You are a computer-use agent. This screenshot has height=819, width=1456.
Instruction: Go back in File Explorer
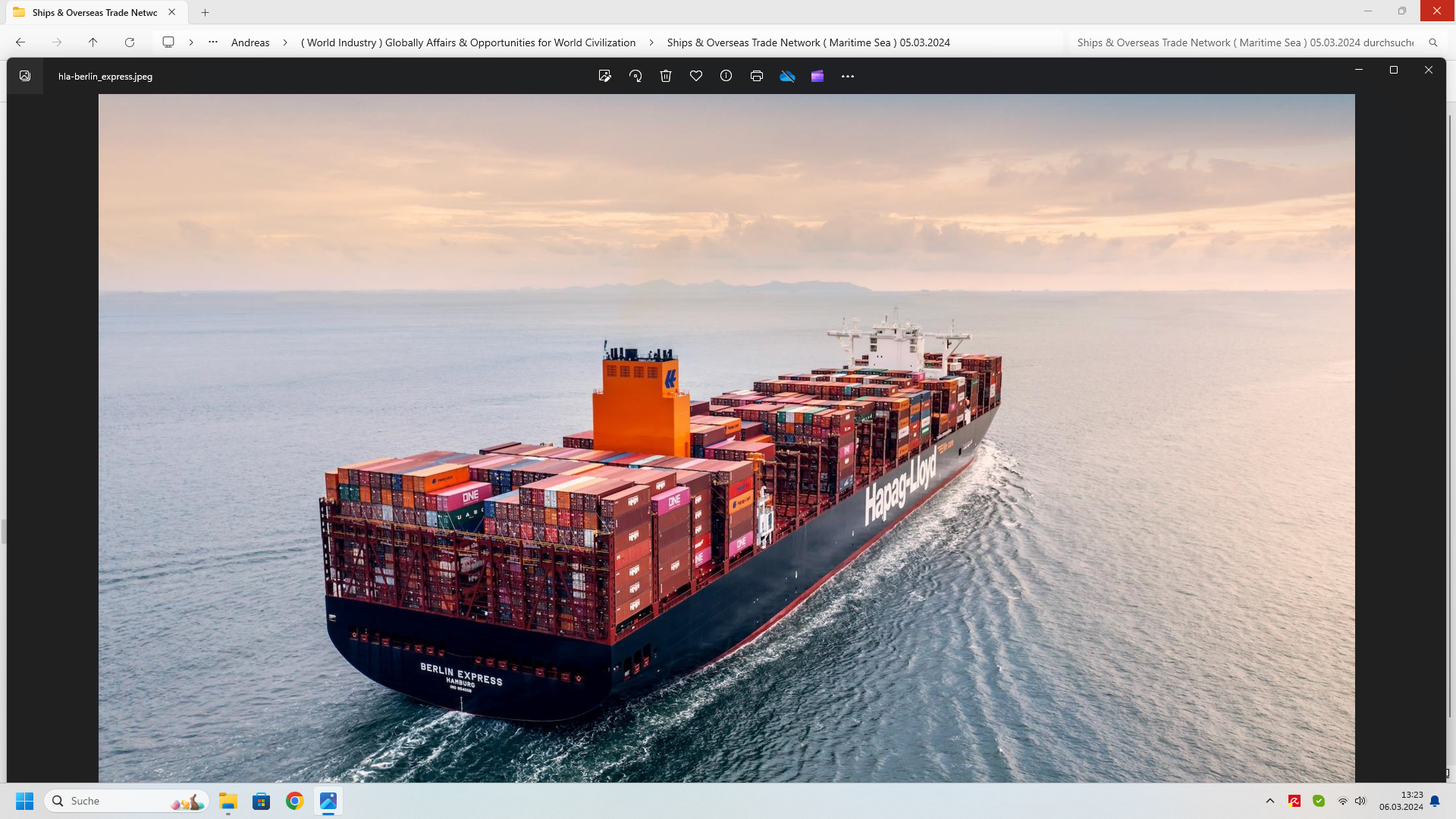click(x=20, y=42)
